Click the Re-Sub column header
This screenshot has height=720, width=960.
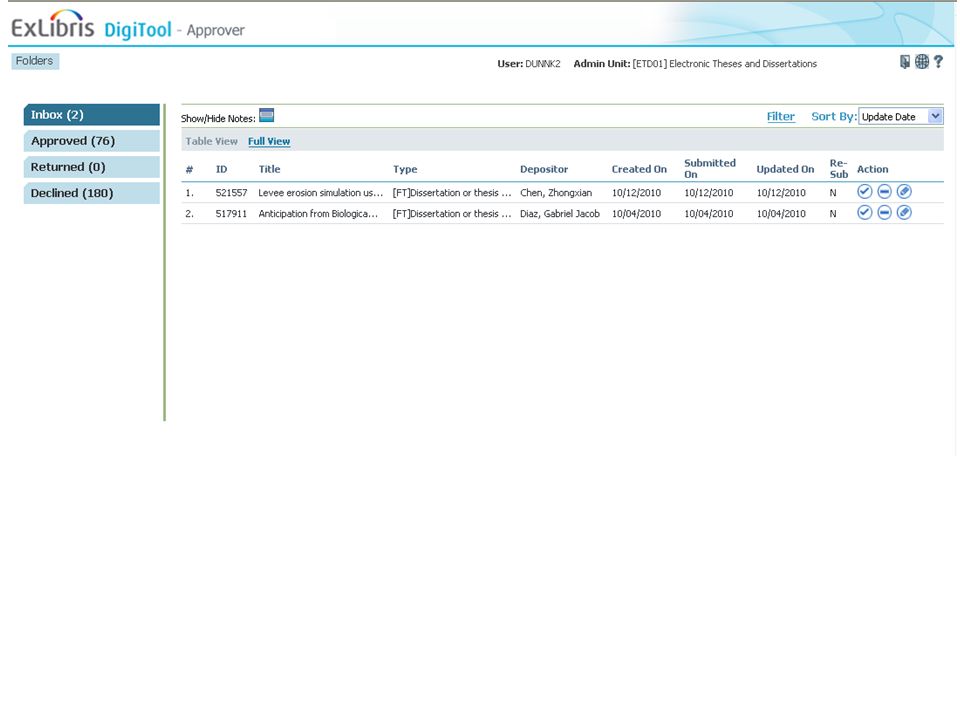pos(839,168)
